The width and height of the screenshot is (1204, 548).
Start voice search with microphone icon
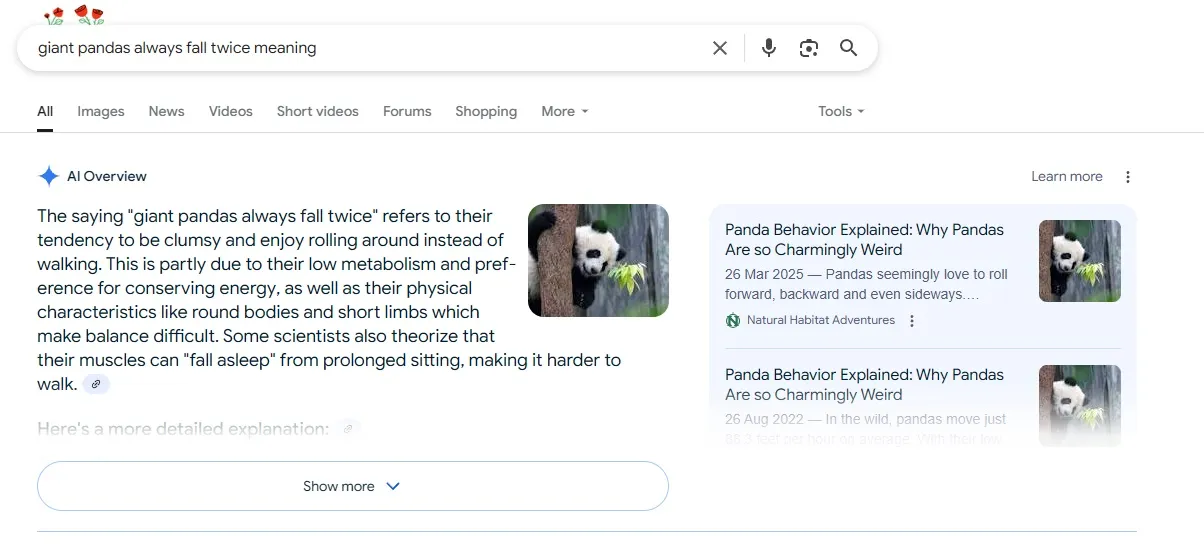[768, 48]
